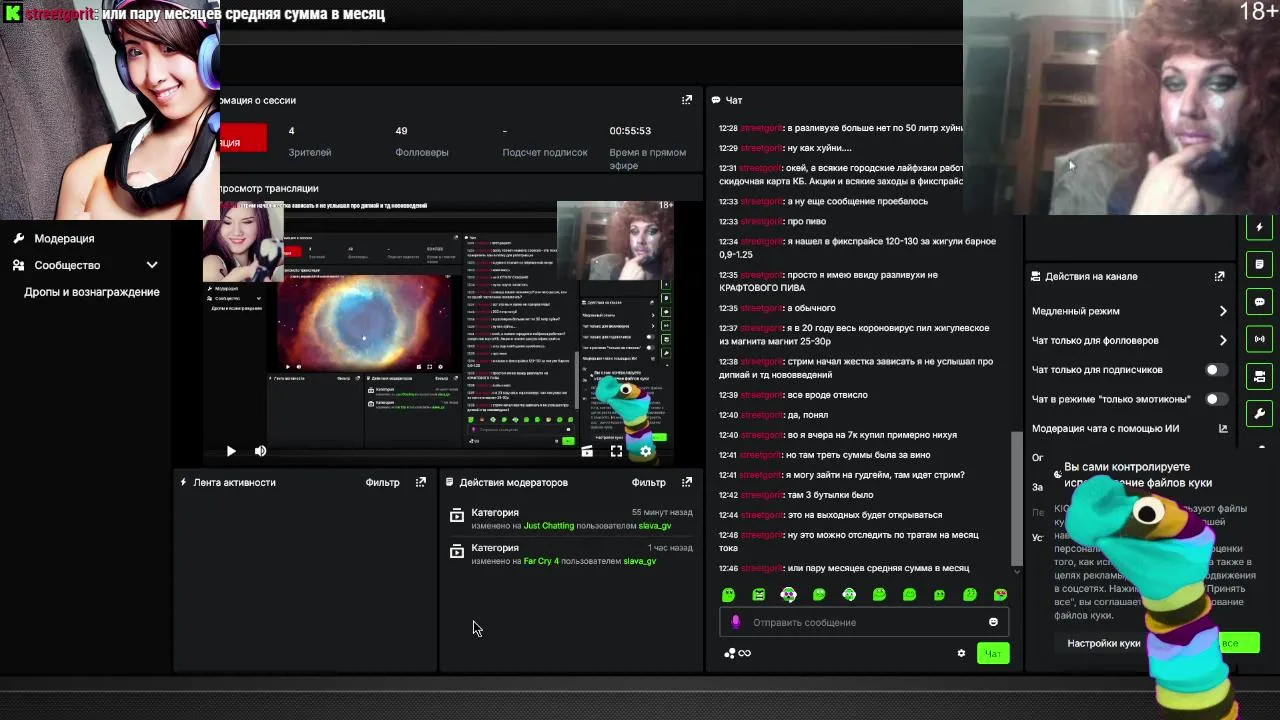Image resolution: width=1280 pixels, height=720 pixels.
Task: Insert the first green quick emote
Action: tap(728, 595)
